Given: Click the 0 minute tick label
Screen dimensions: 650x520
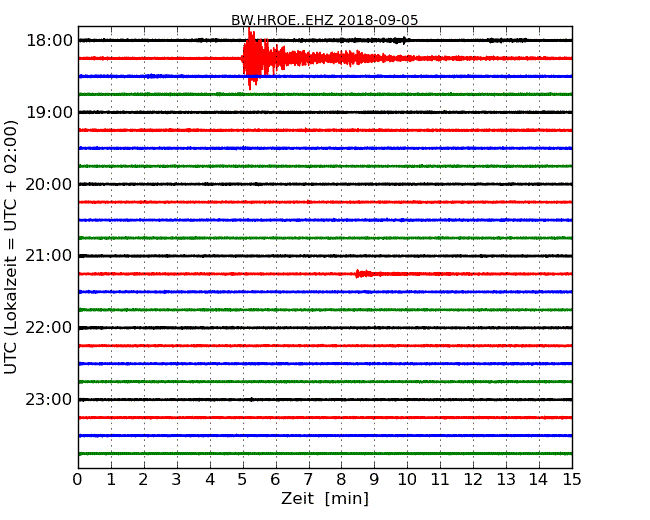Looking at the screenshot, I should pyautogui.click(x=78, y=480).
